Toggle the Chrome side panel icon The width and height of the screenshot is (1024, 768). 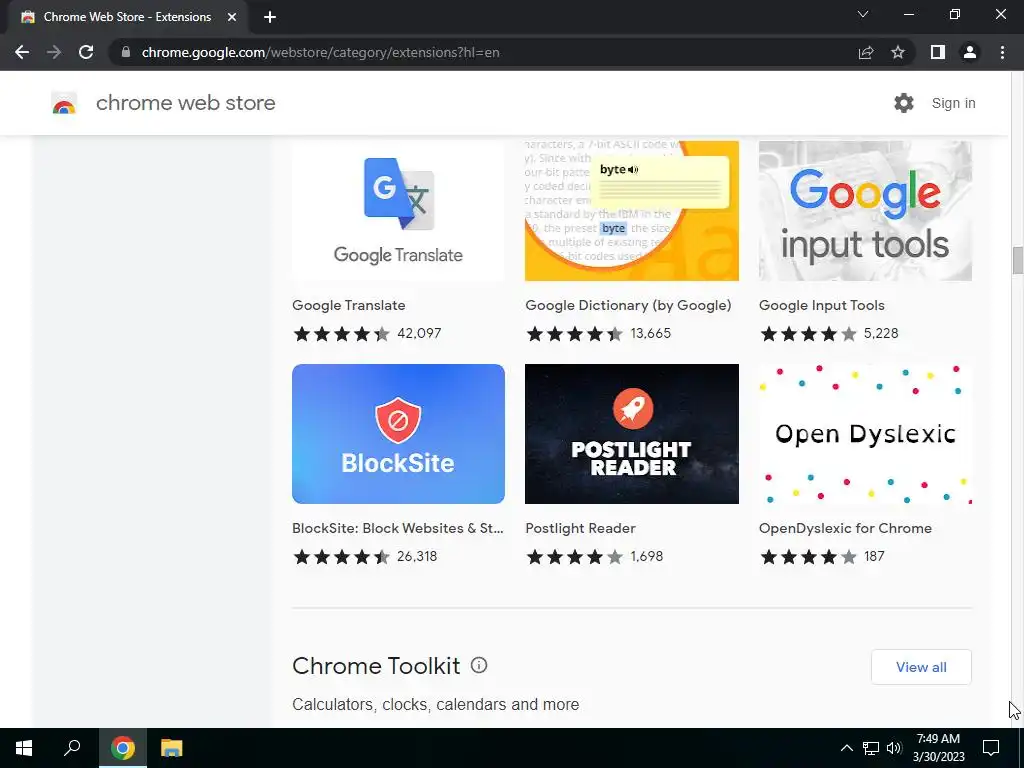(938, 52)
